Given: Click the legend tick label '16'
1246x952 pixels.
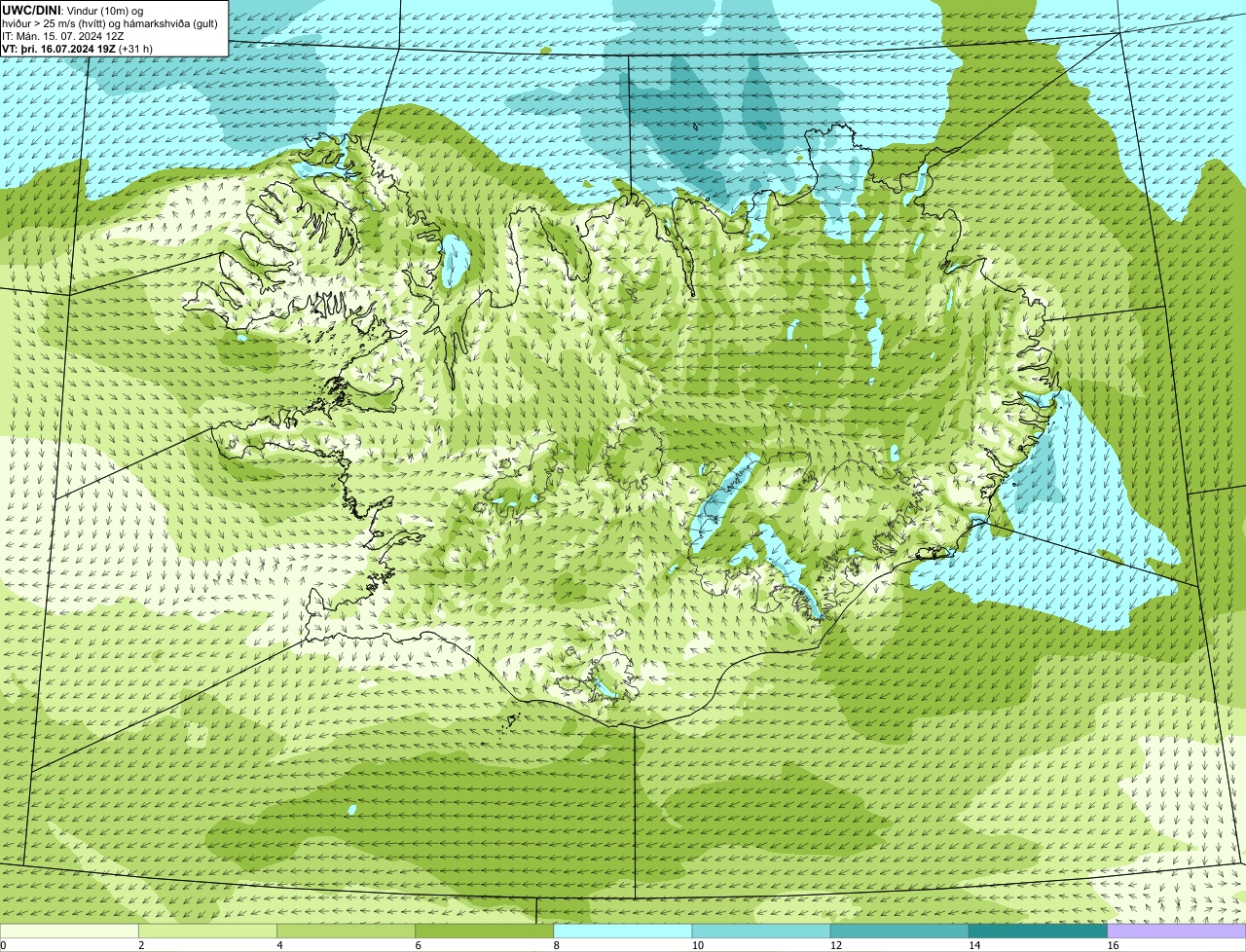Looking at the screenshot, I should [x=1113, y=945].
